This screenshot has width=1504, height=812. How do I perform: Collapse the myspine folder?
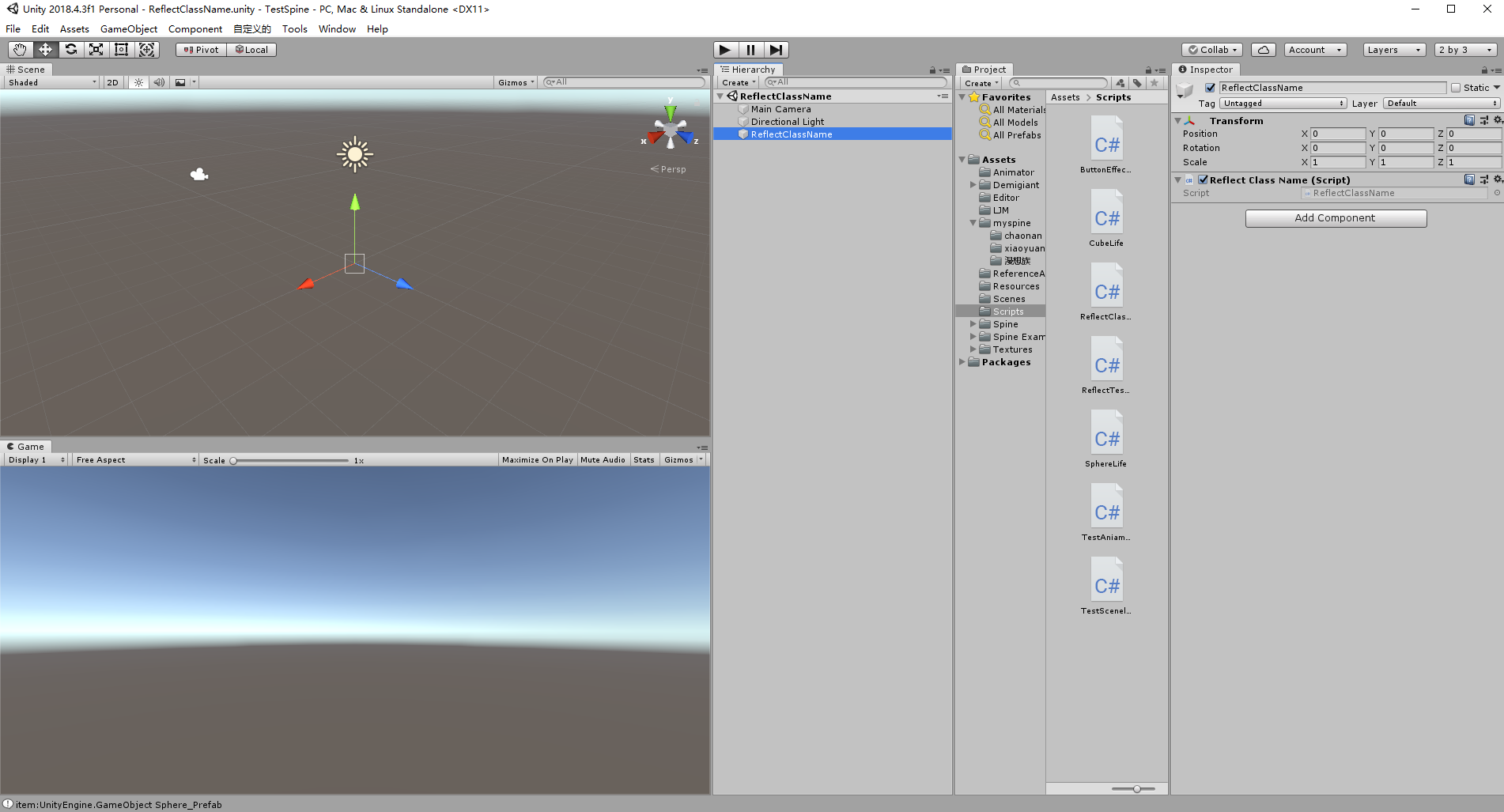coord(973,223)
